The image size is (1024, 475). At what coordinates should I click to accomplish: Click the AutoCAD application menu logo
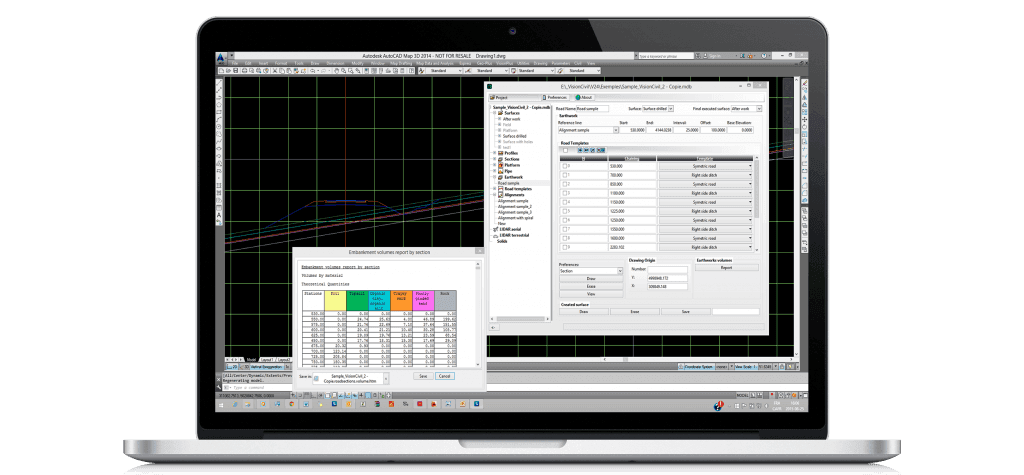(221, 58)
